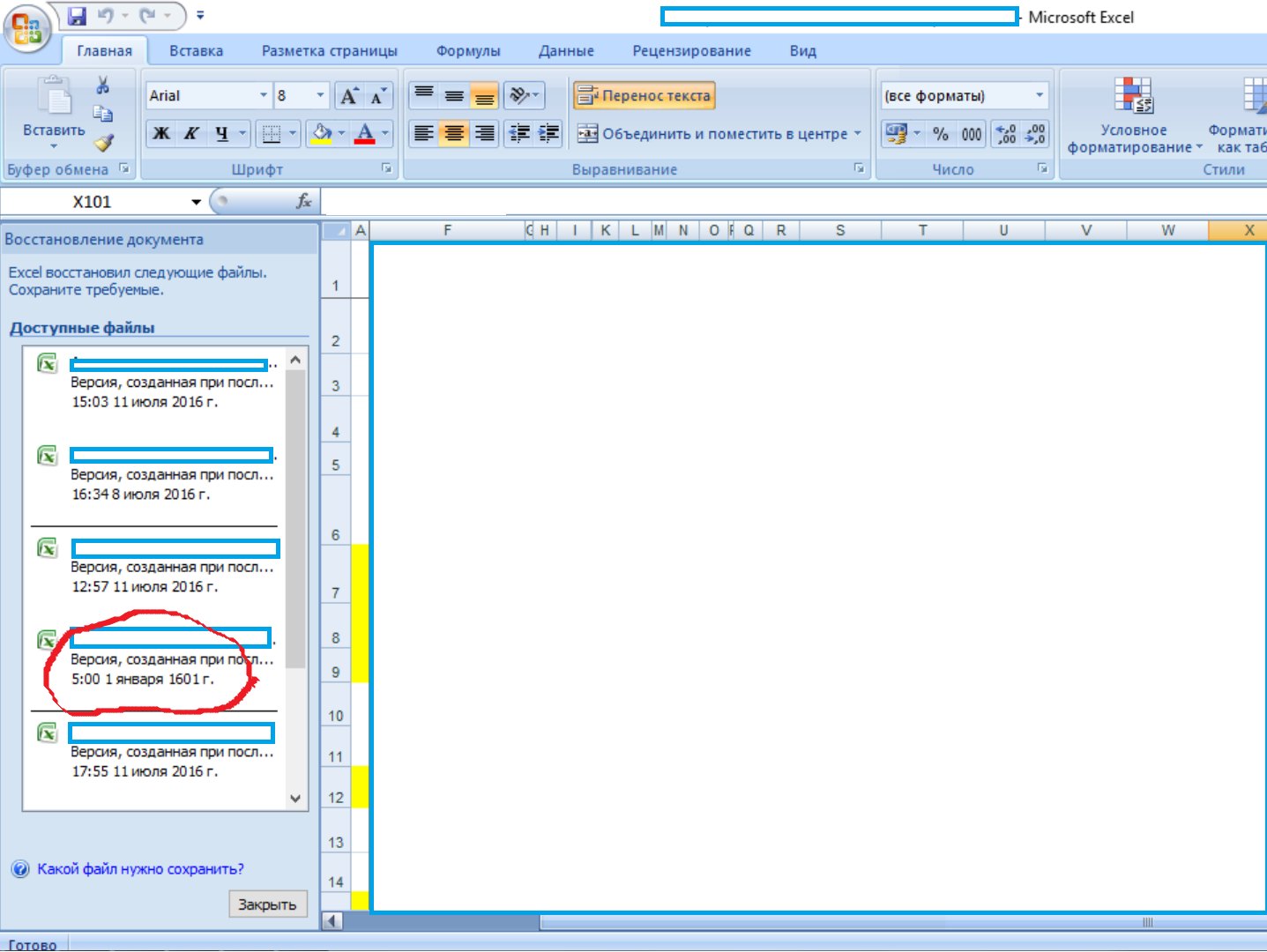Viewport: 1267px width, 952px height.
Task: Apply percent style format
Action: click(x=941, y=134)
